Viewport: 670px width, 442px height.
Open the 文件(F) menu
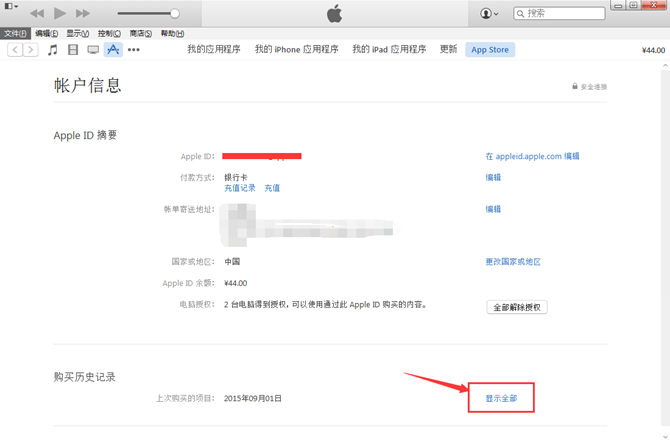tap(15, 33)
